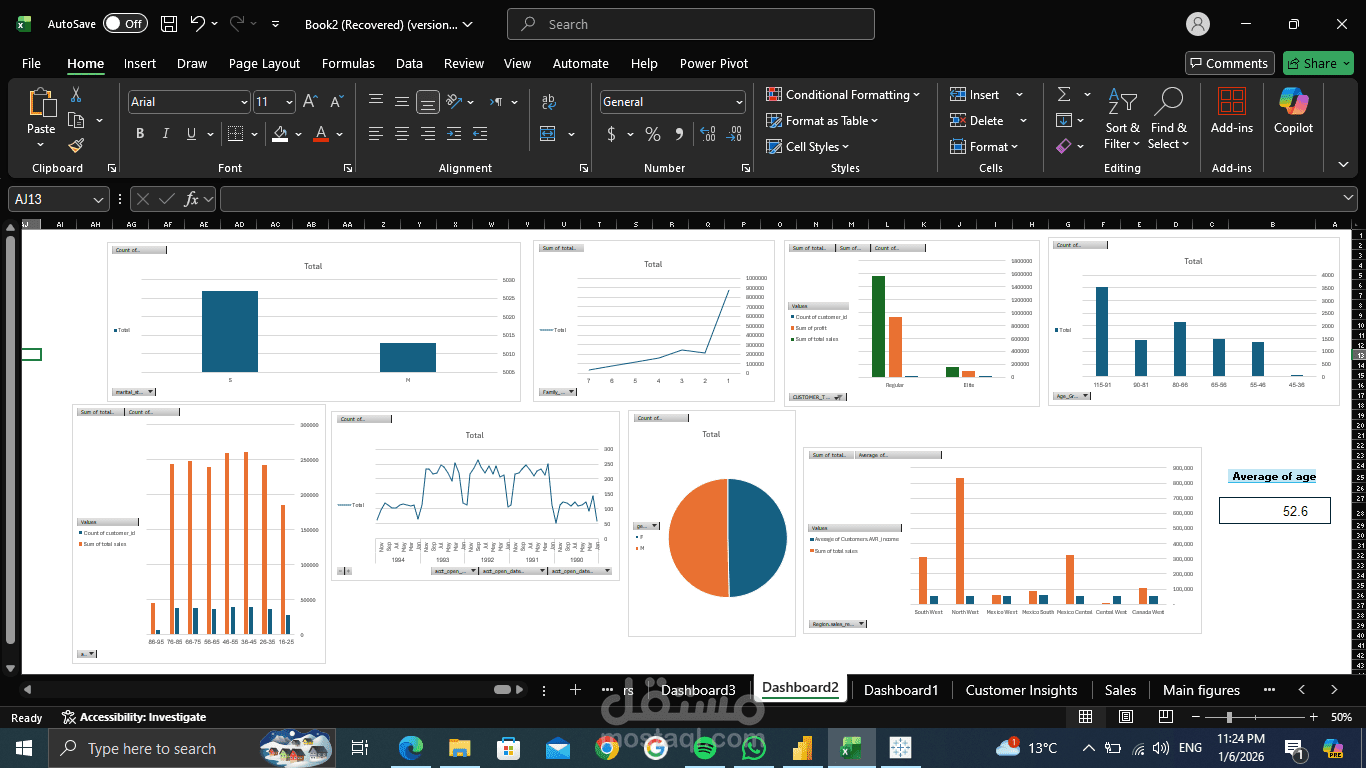1366x768 pixels.
Task: Toggle Wrap Text button
Action: tap(548, 102)
